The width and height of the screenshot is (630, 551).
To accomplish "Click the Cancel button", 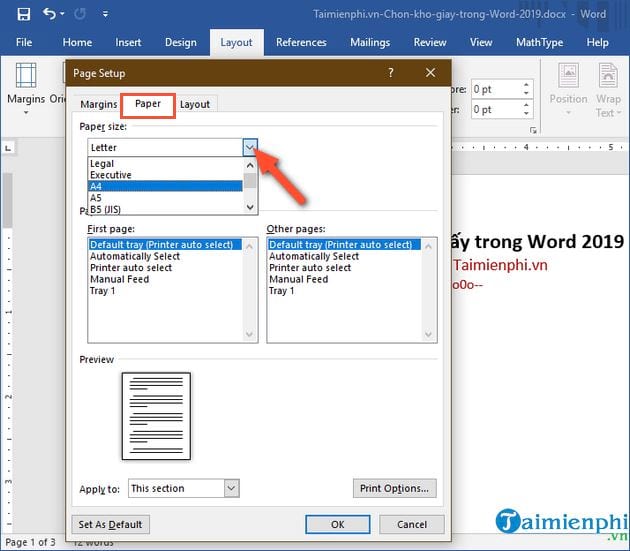I will click(412, 524).
